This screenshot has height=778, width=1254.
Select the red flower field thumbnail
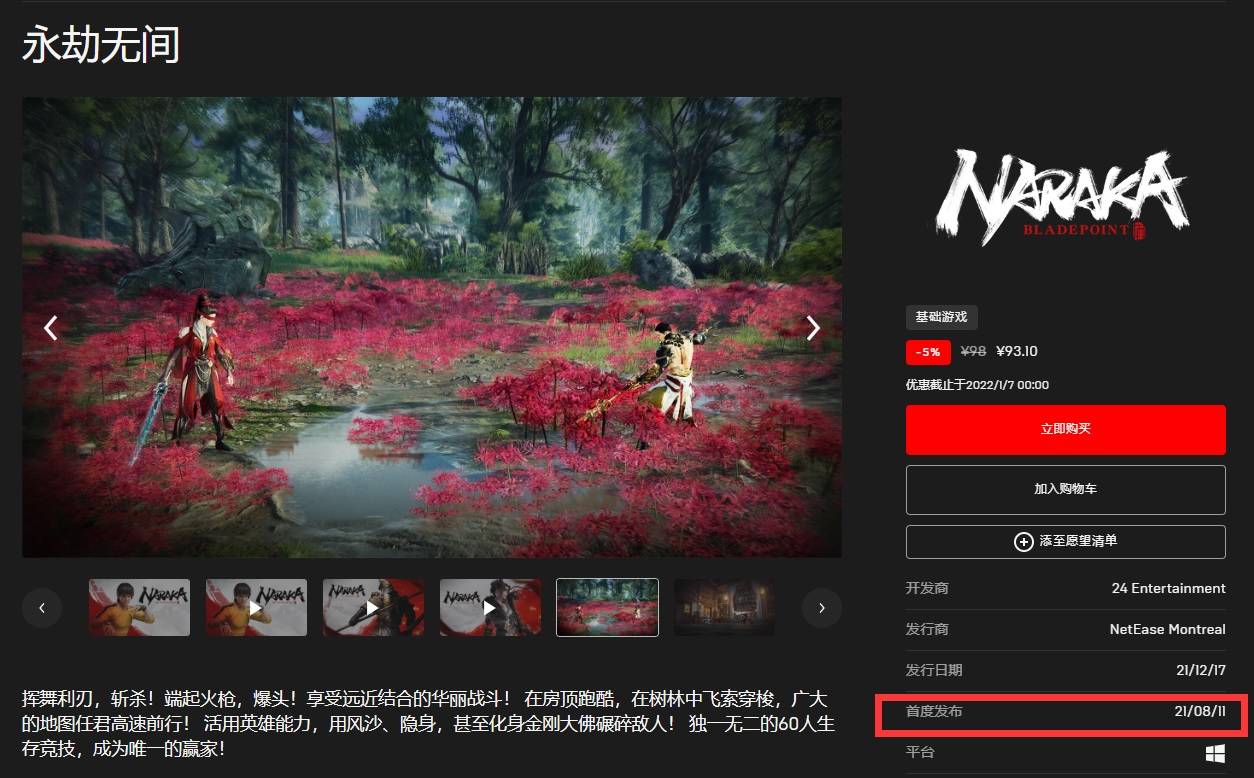click(607, 607)
